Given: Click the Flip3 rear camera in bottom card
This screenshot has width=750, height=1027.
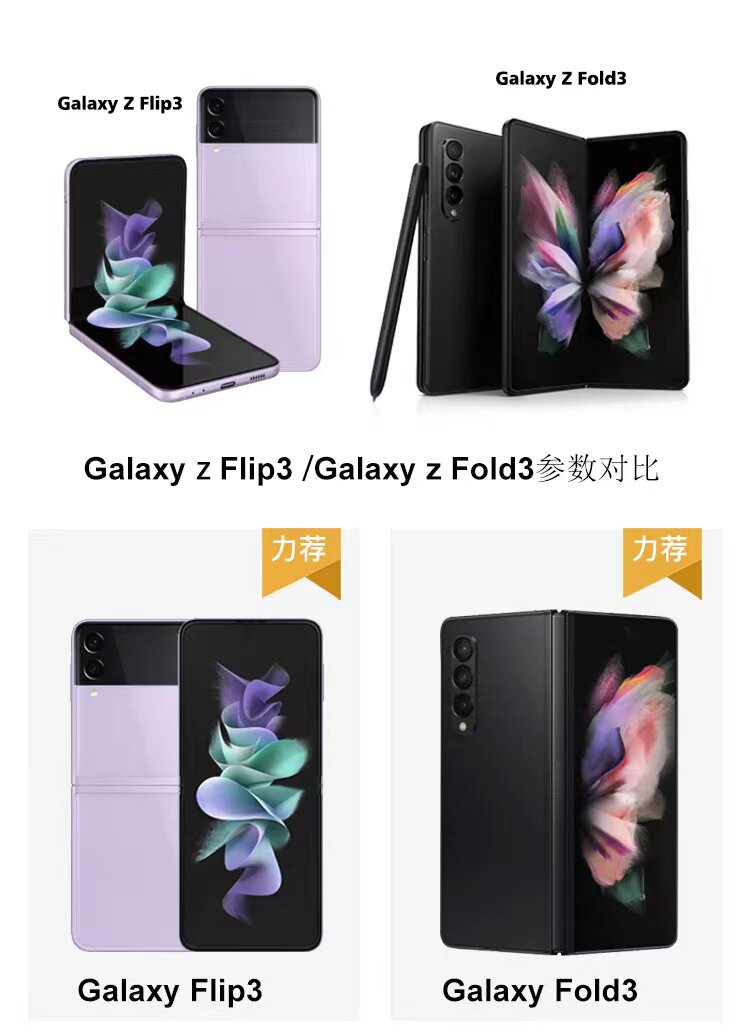Looking at the screenshot, I should 93,655.
